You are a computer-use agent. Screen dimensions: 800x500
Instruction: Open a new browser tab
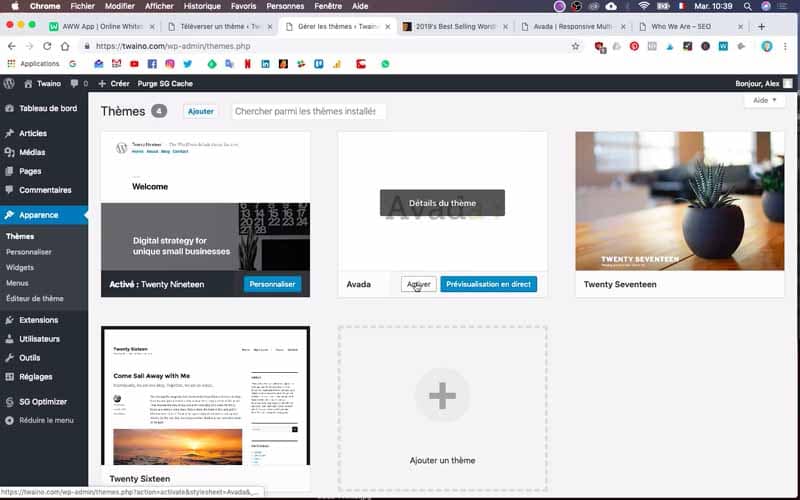tap(762, 27)
